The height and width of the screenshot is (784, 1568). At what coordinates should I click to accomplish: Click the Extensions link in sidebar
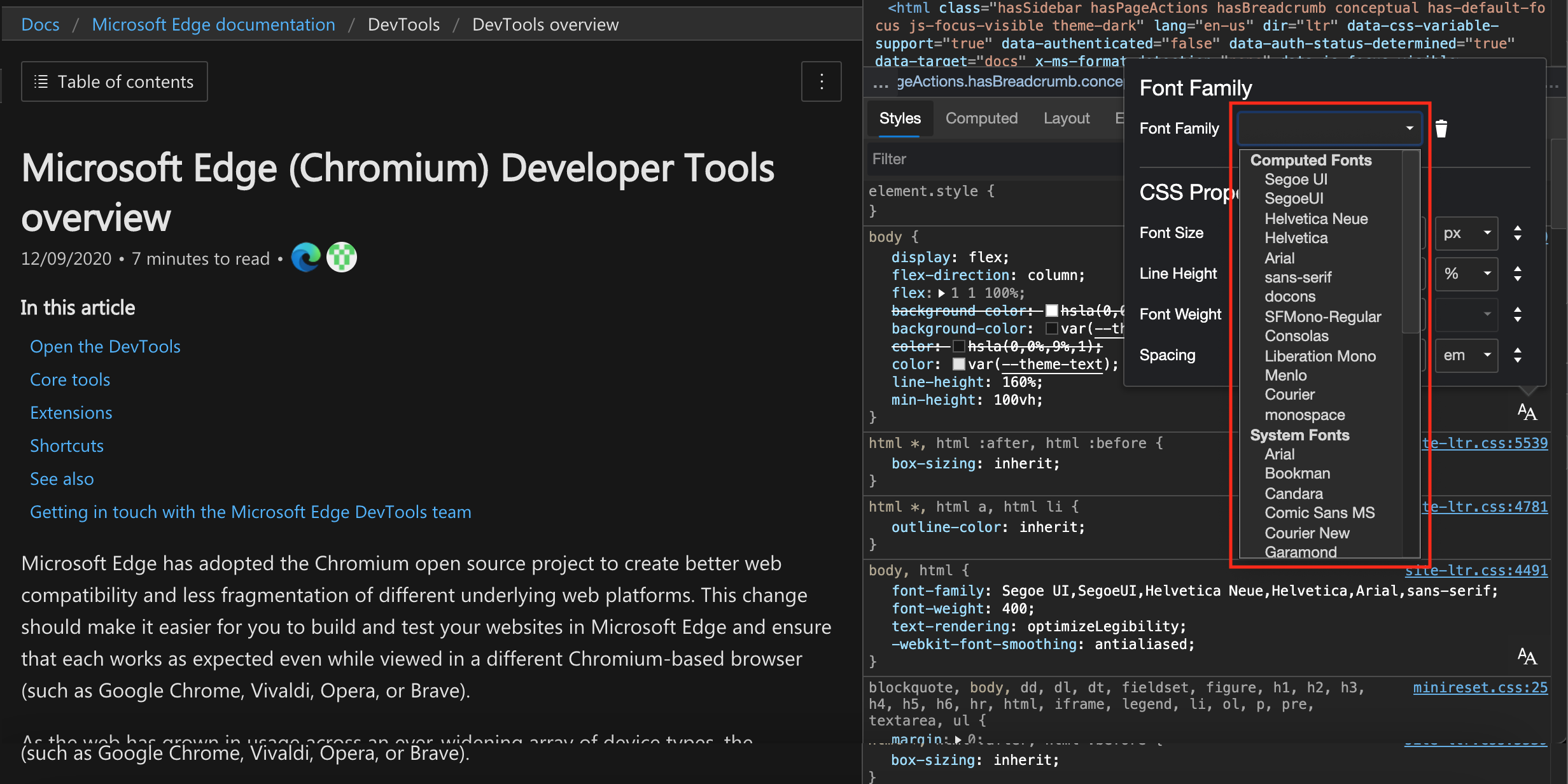pos(71,411)
